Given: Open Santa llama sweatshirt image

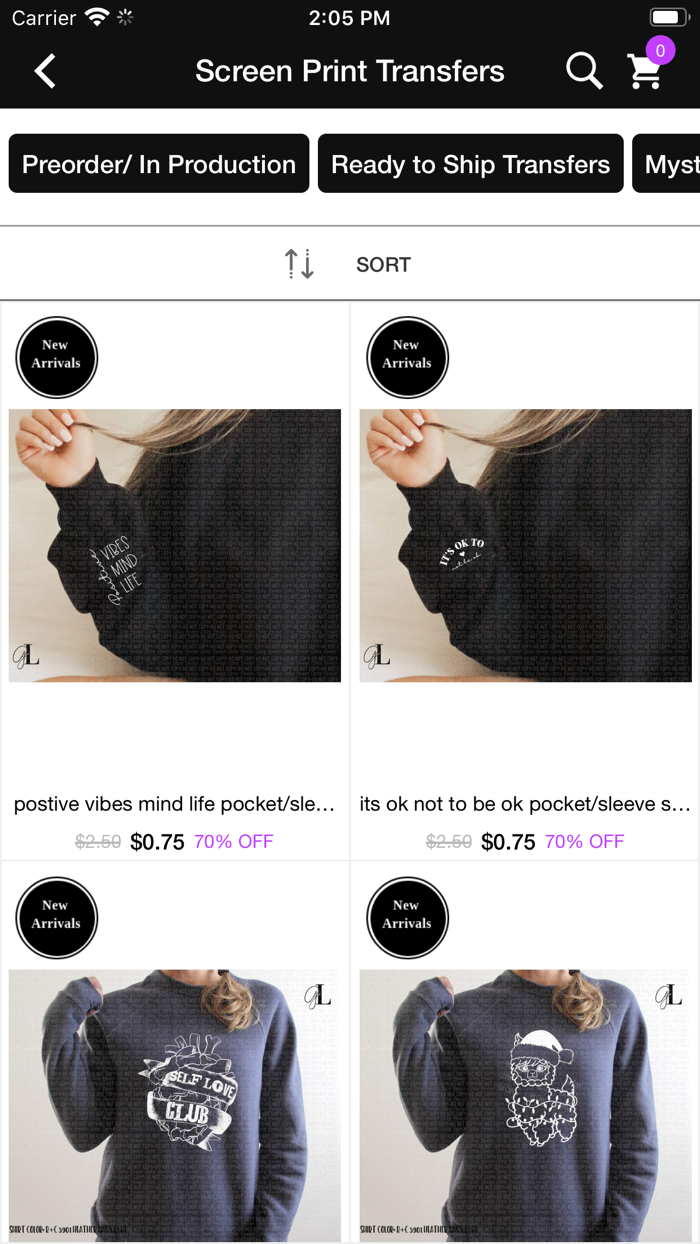Looking at the screenshot, I should [526, 1105].
